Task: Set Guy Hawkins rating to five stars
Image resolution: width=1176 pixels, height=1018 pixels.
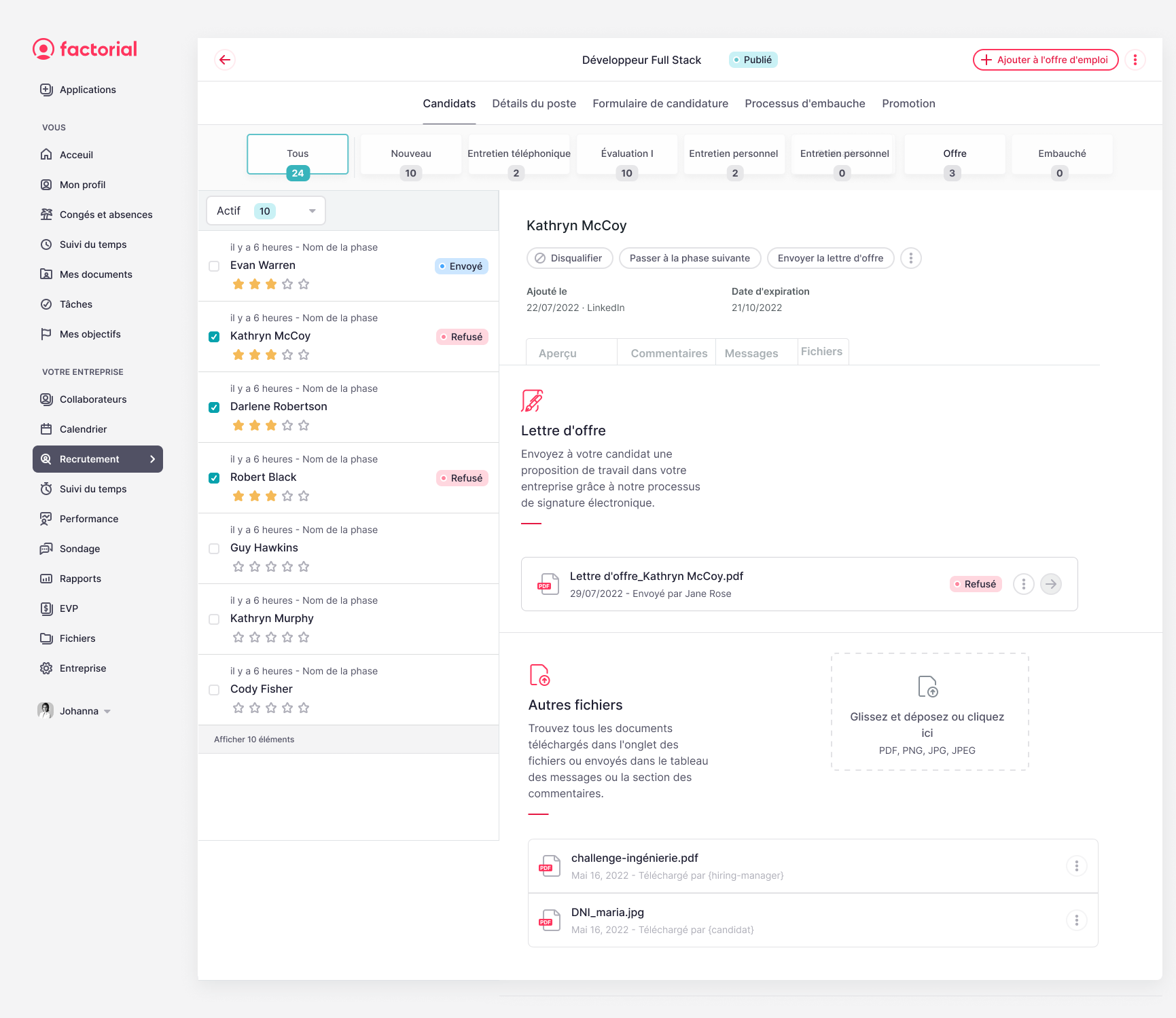Action: click(x=304, y=566)
